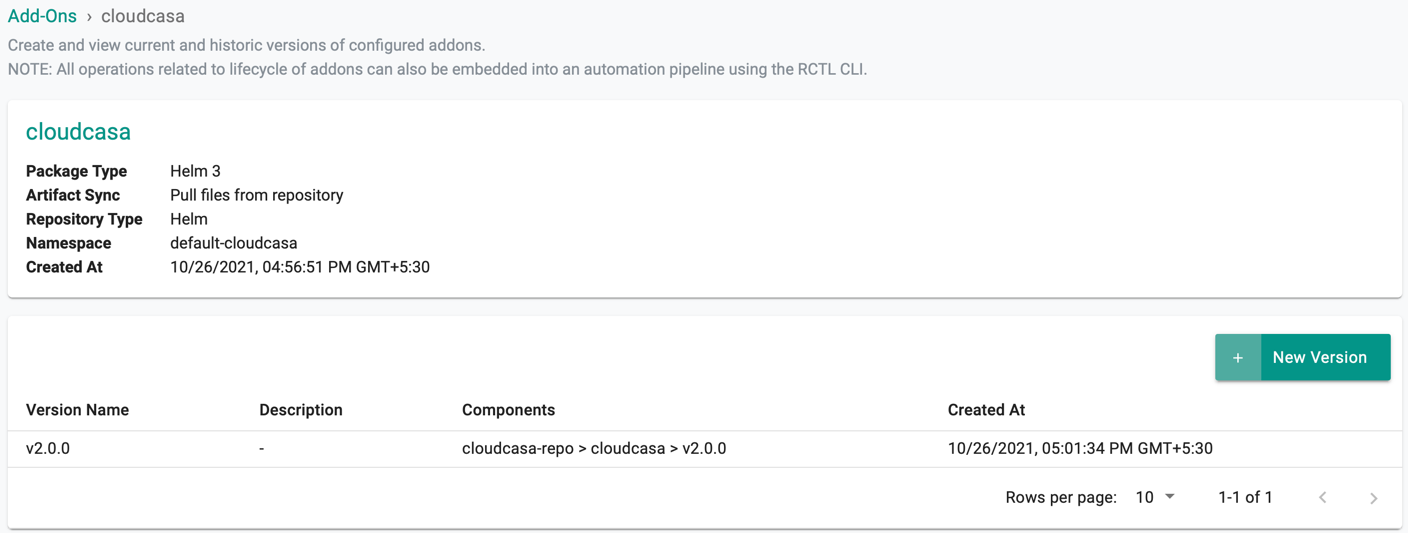Click the Helm 3 package type value
Screen dimensions: 1408x533
pyautogui.click(x=195, y=171)
